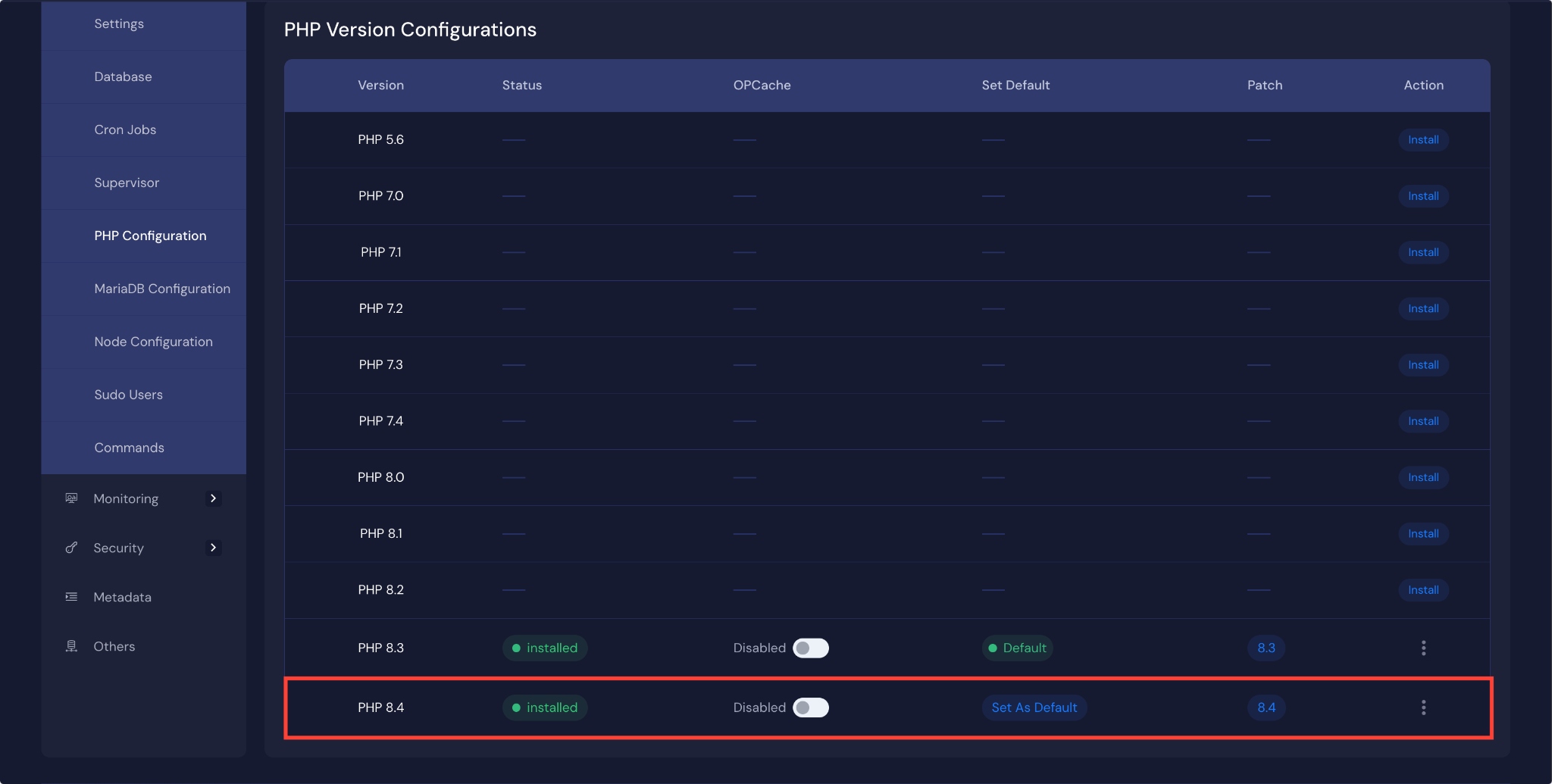
Task: Click Install button for PHP 5.6
Action: point(1423,140)
